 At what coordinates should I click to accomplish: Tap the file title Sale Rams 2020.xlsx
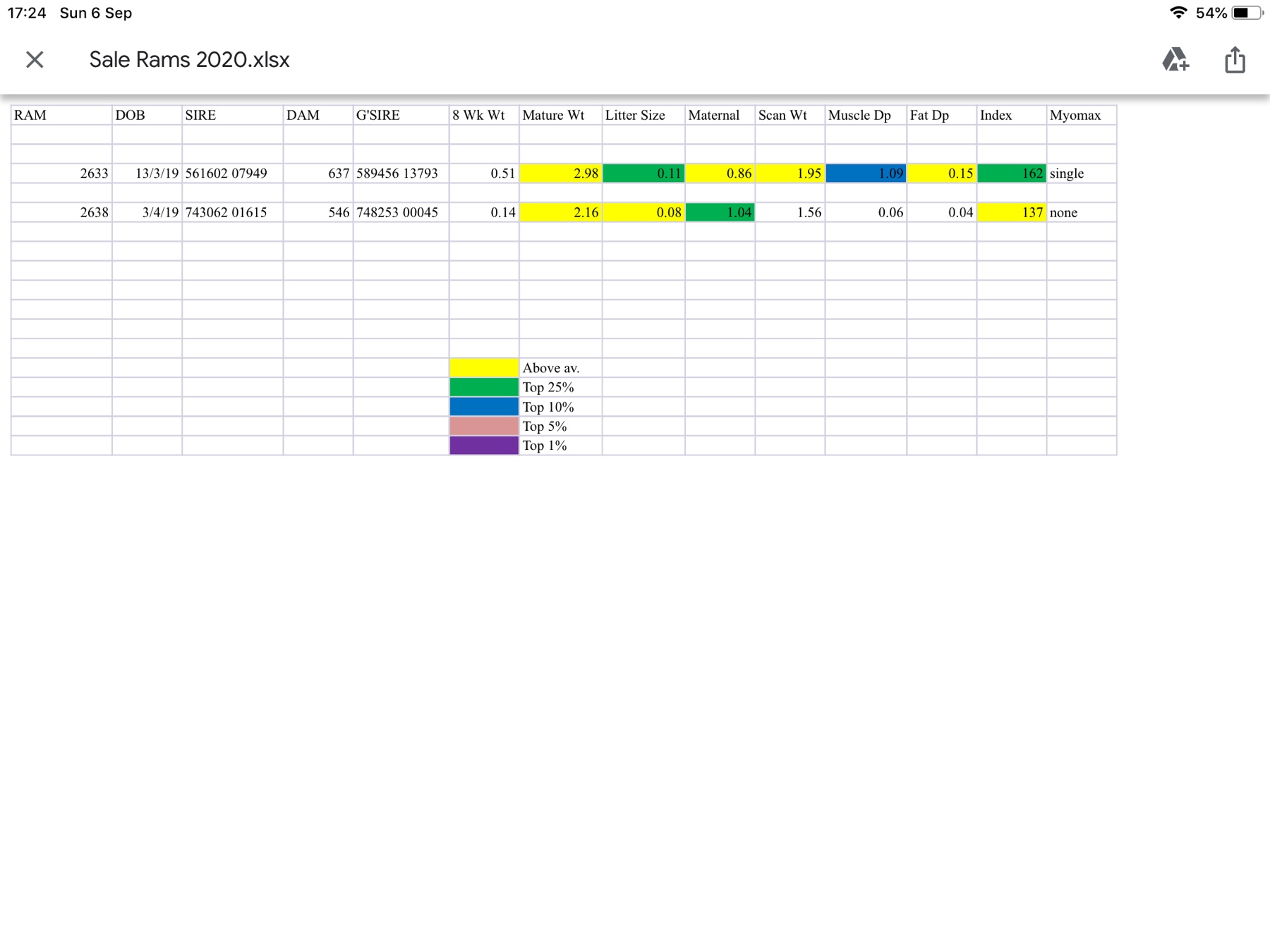(189, 60)
